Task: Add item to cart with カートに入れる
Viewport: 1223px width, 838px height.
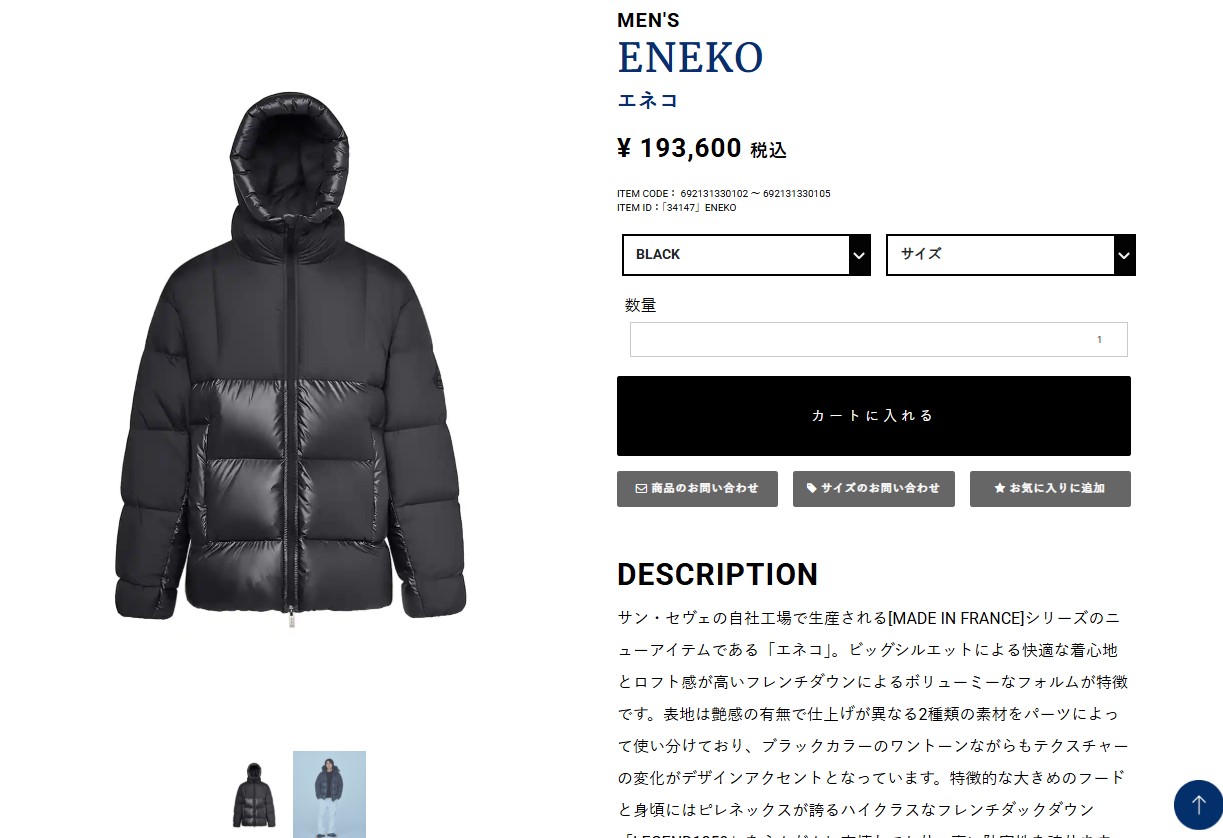Action: (874, 416)
